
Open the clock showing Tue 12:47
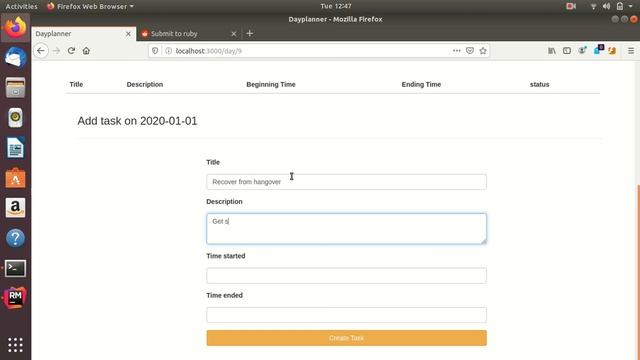(336, 6)
